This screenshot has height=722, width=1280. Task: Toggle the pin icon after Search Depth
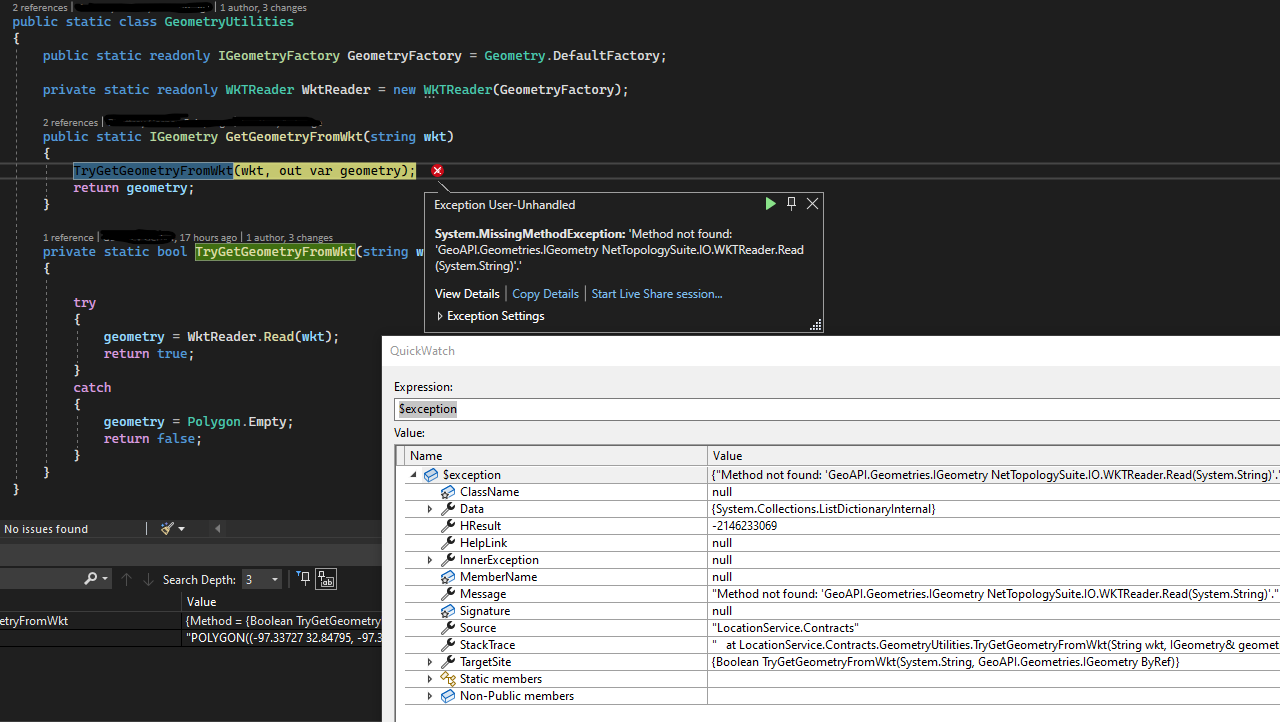(x=302, y=578)
